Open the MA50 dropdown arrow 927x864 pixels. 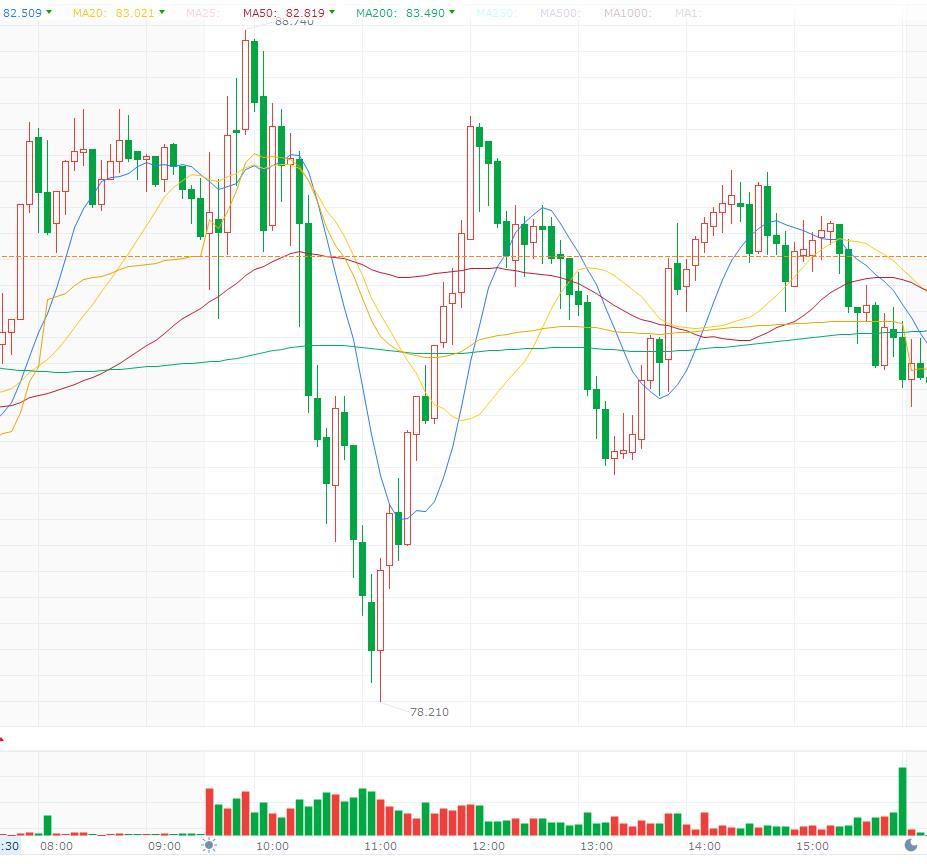coord(332,12)
